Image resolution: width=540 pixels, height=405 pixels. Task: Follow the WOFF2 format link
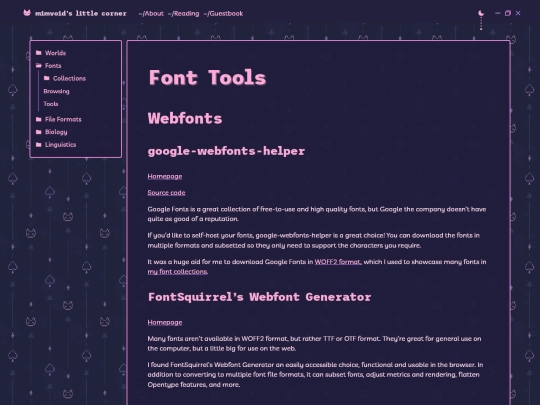tap(338, 262)
